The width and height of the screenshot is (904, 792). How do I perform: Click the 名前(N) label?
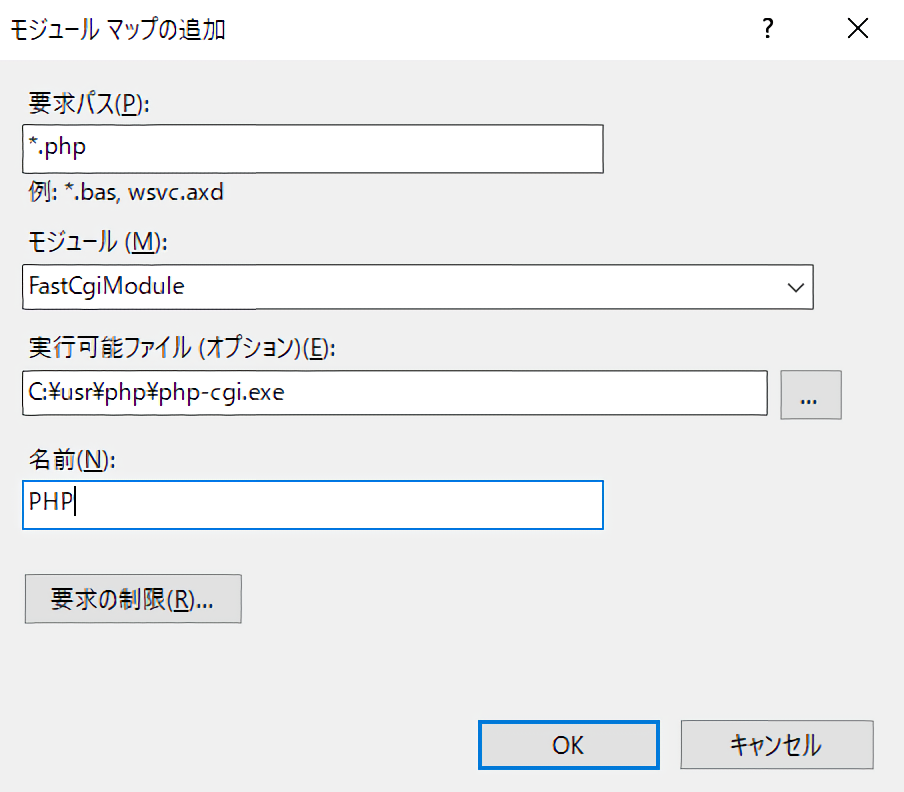click(x=72, y=459)
